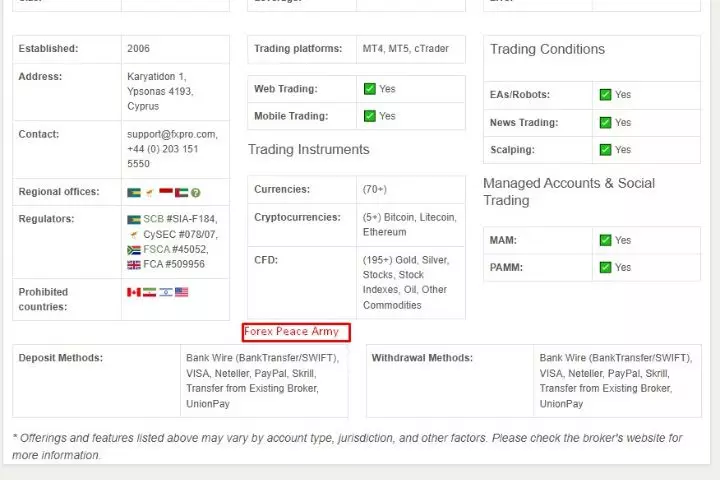Click the Cyprus flag in Regional offices
This screenshot has height=480, width=720.
point(149,192)
